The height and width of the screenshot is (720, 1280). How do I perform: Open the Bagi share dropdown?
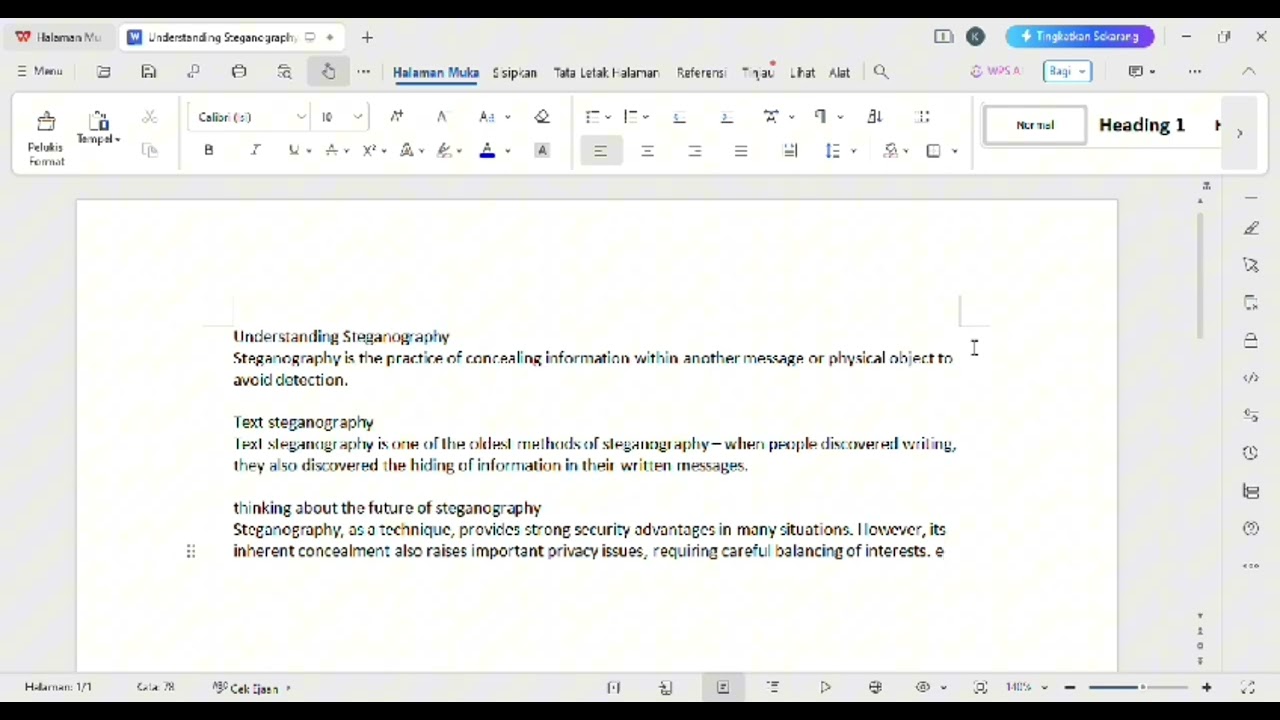(1067, 71)
